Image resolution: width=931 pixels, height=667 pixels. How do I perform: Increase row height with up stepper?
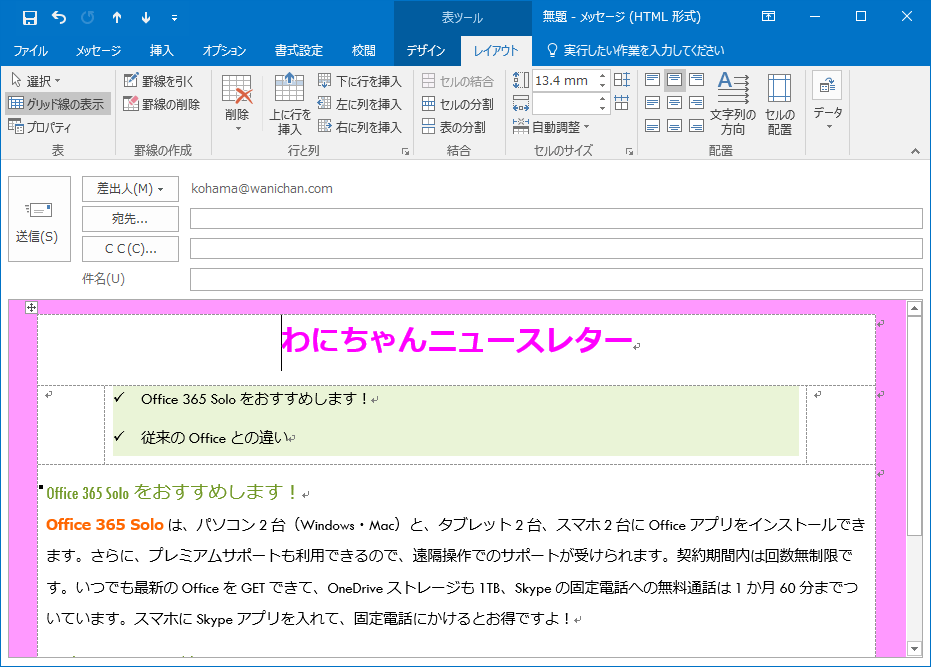(602, 76)
